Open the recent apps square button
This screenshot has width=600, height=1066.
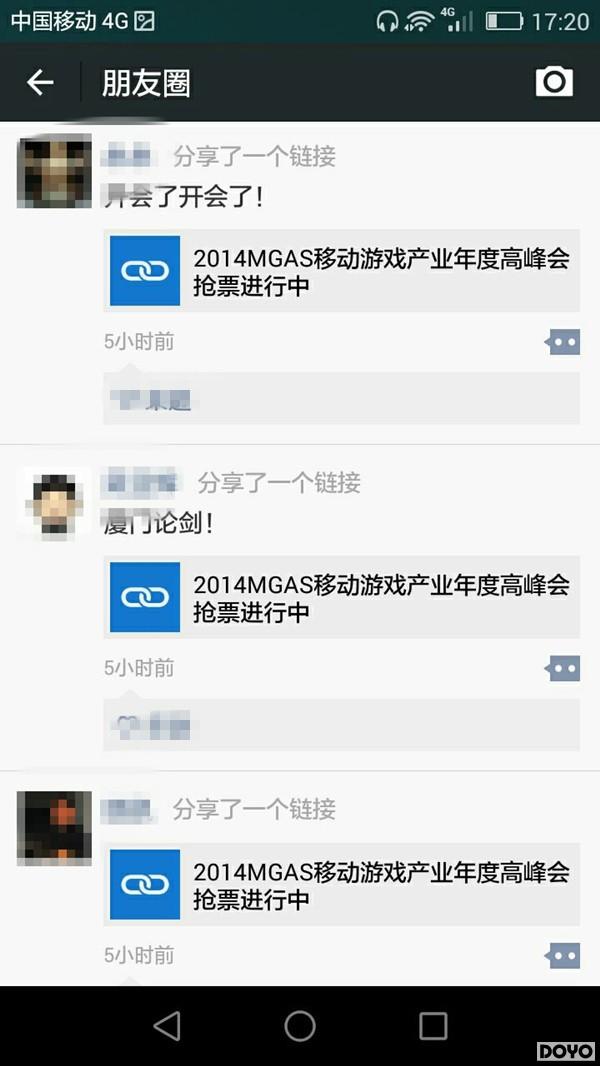pos(433,1025)
